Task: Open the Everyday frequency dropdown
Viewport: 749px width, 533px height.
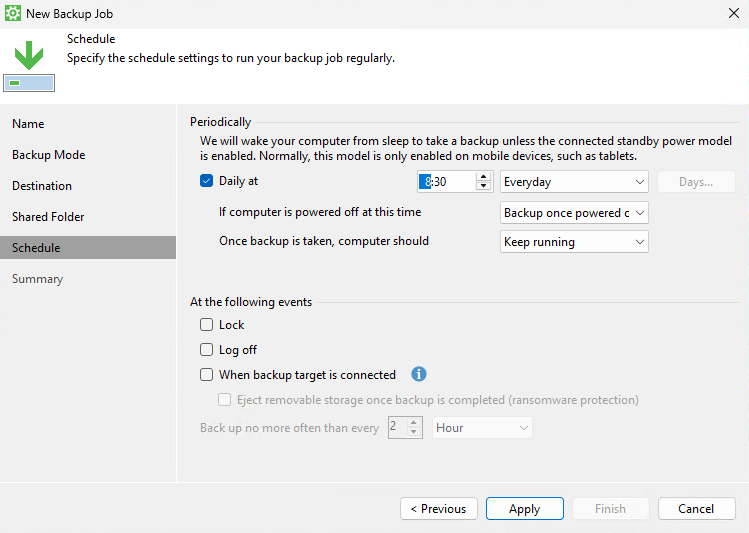Action: click(x=574, y=182)
